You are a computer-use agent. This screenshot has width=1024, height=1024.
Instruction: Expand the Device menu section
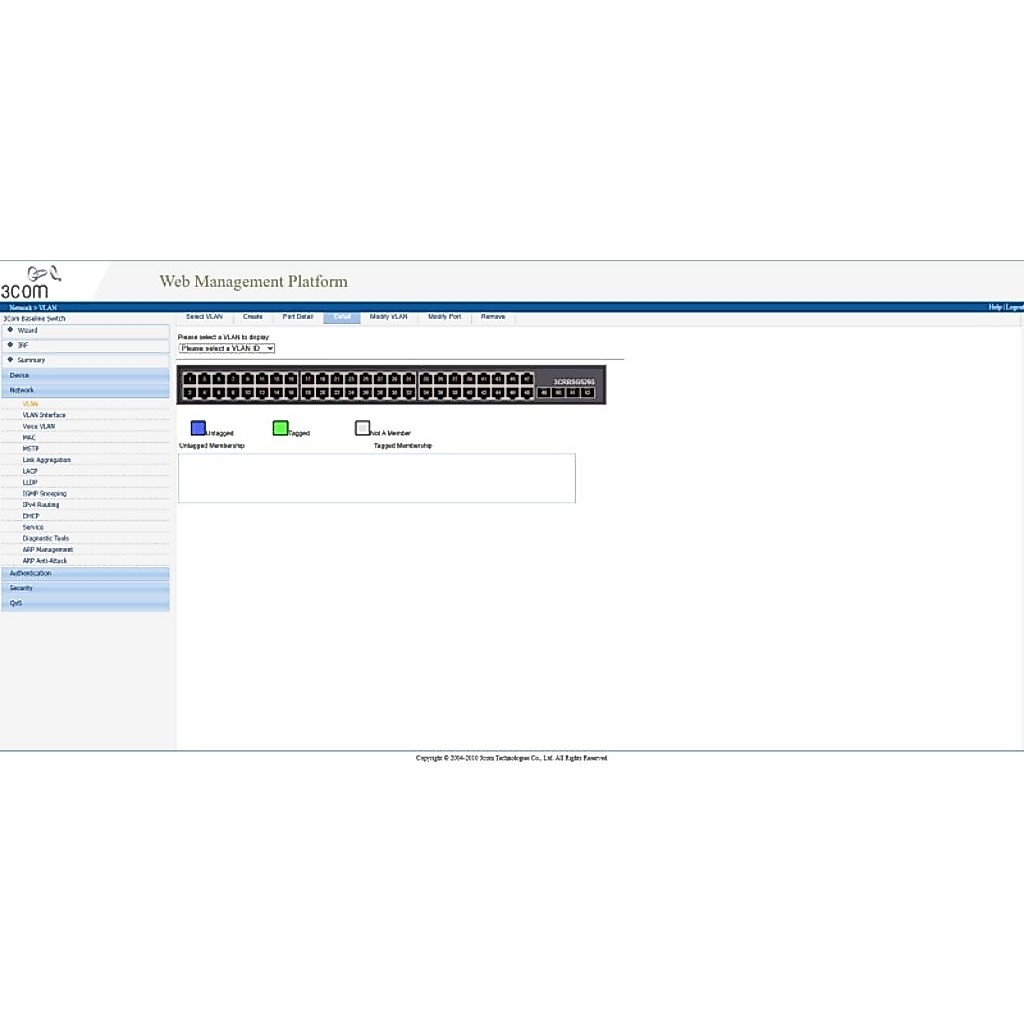click(86, 375)
